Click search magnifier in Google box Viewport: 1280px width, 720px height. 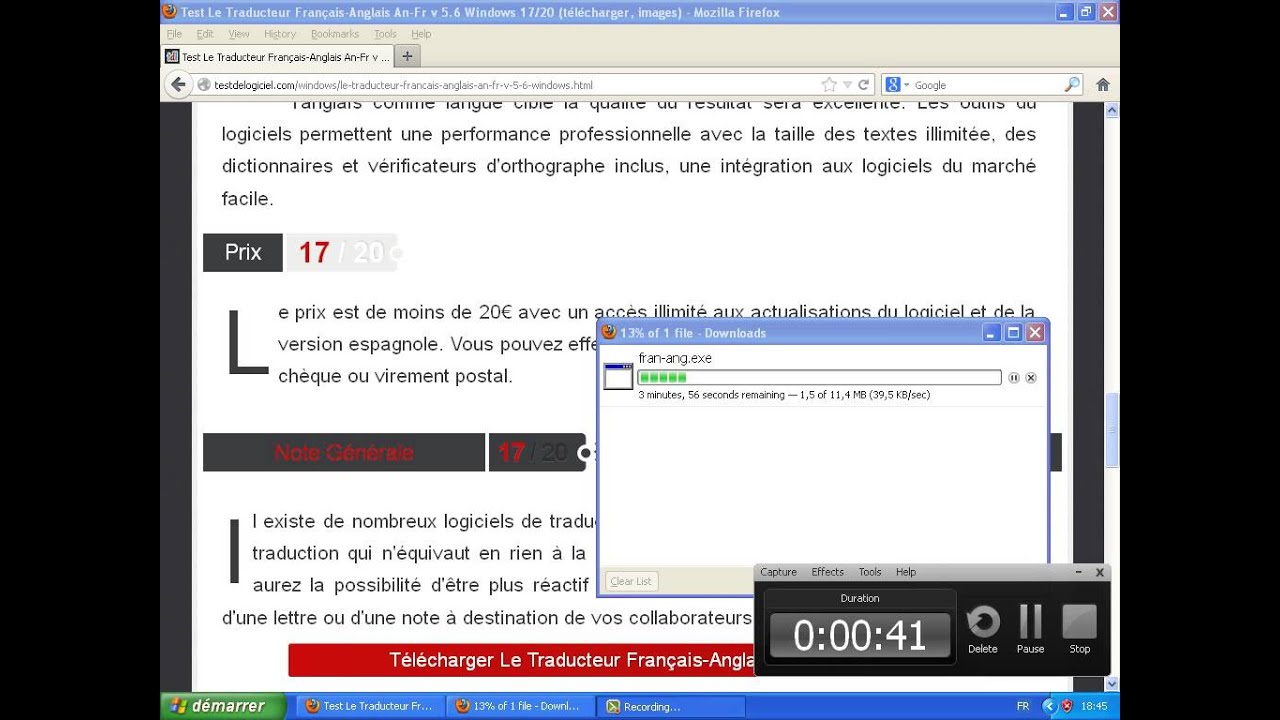click(1072, 85)
